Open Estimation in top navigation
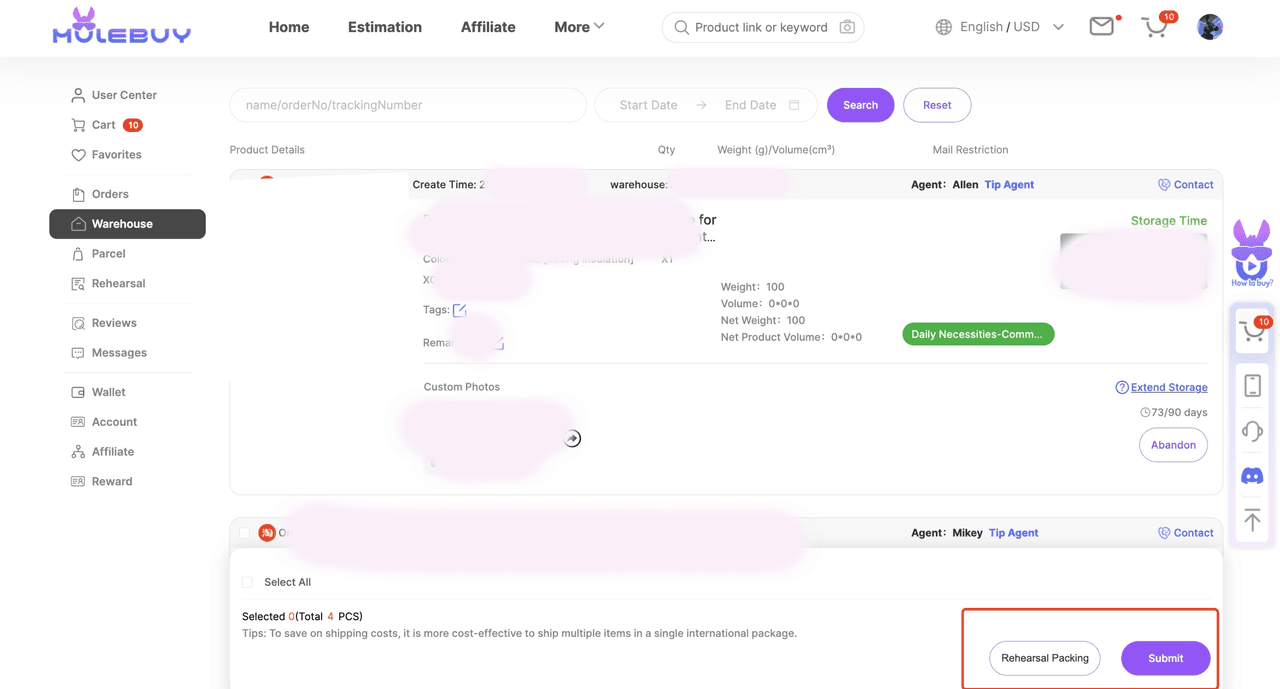The image size is (1280, 689). pyautogui.click(x=385, y=27)
